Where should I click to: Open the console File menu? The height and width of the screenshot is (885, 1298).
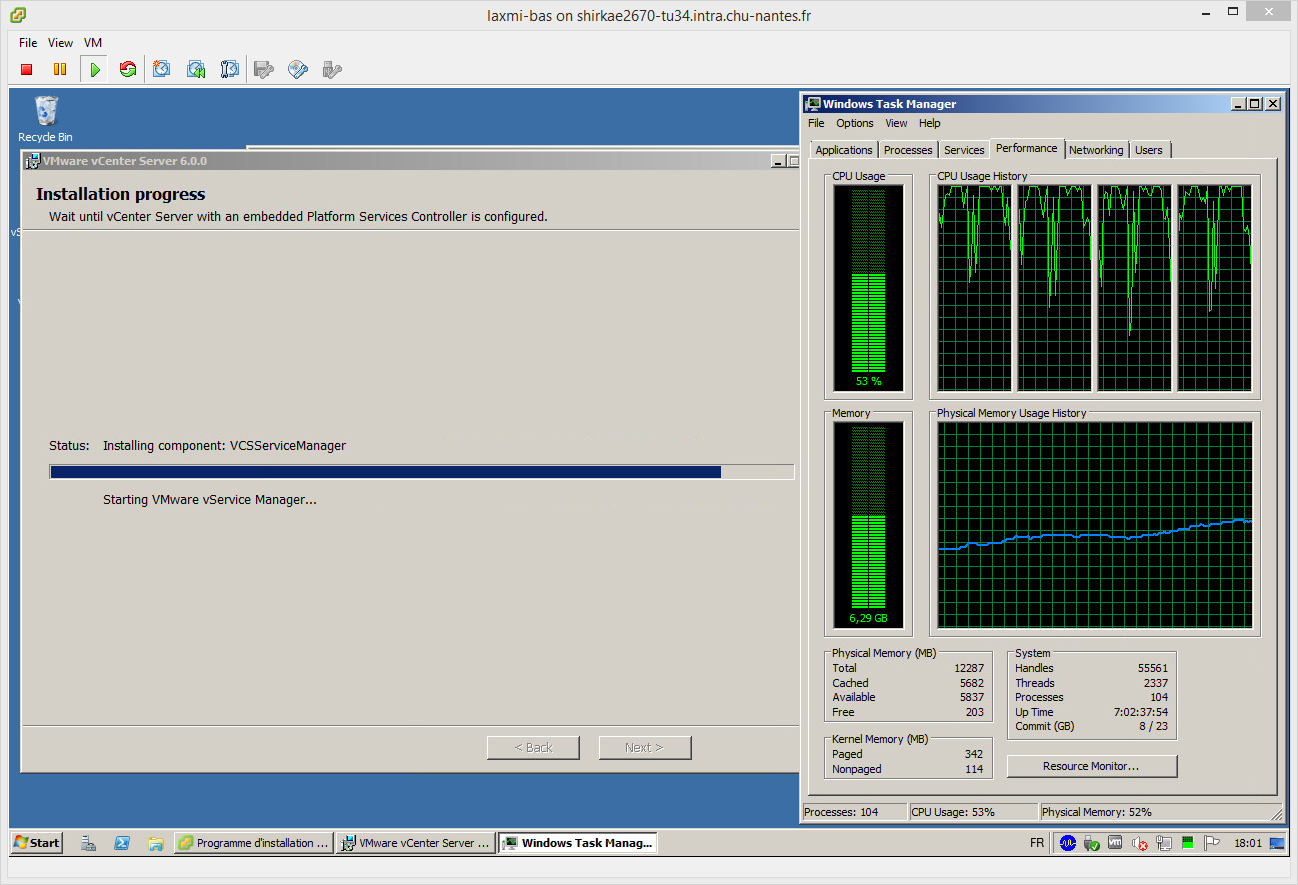click(x=28, y=43)
